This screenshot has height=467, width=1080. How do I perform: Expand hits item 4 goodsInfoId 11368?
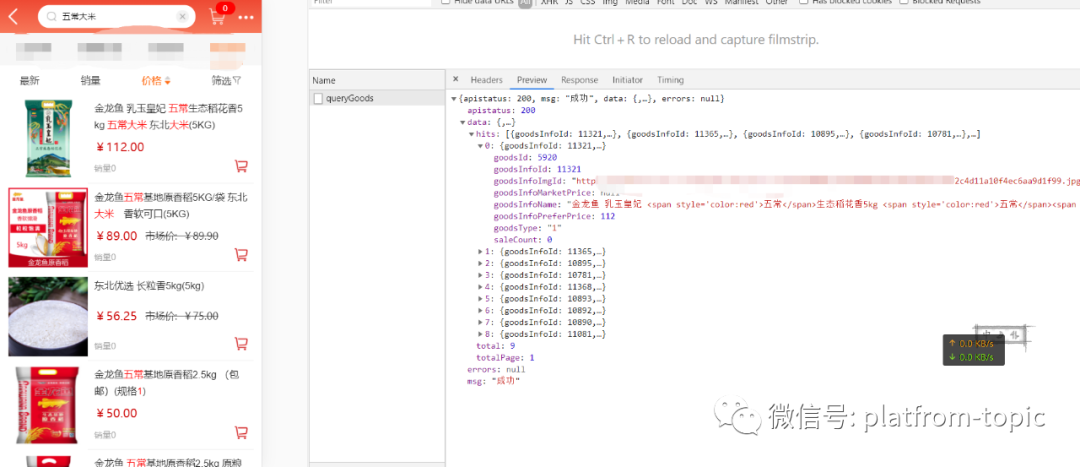pos(480,287)
